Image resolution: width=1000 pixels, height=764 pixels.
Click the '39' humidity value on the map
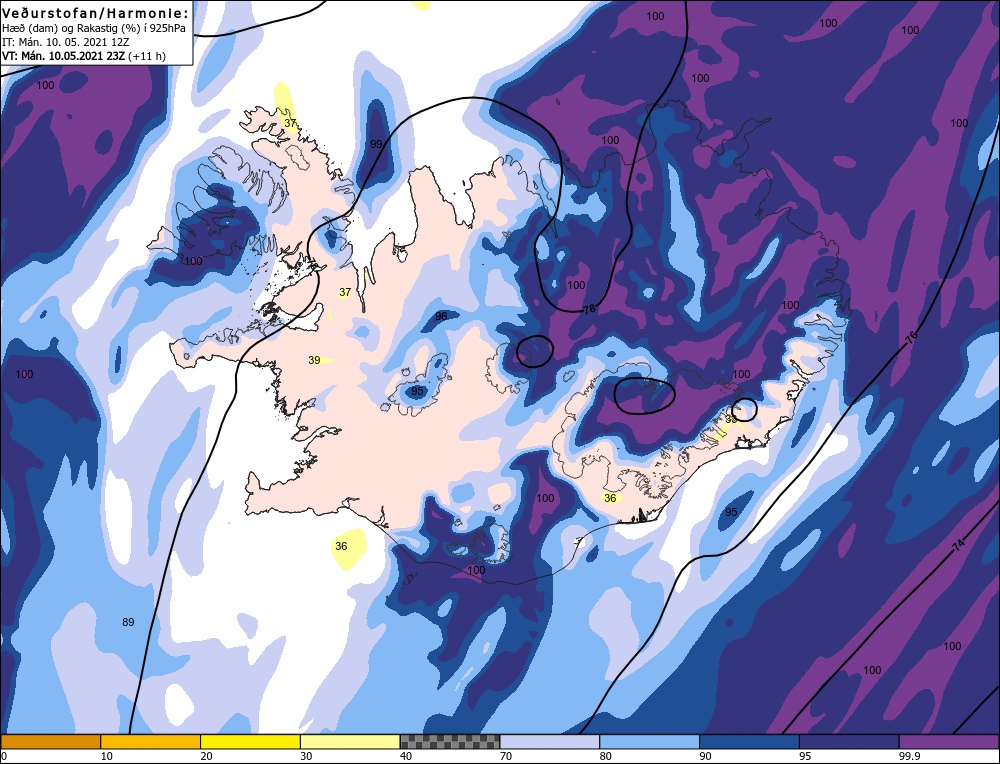tap(314, 360)
